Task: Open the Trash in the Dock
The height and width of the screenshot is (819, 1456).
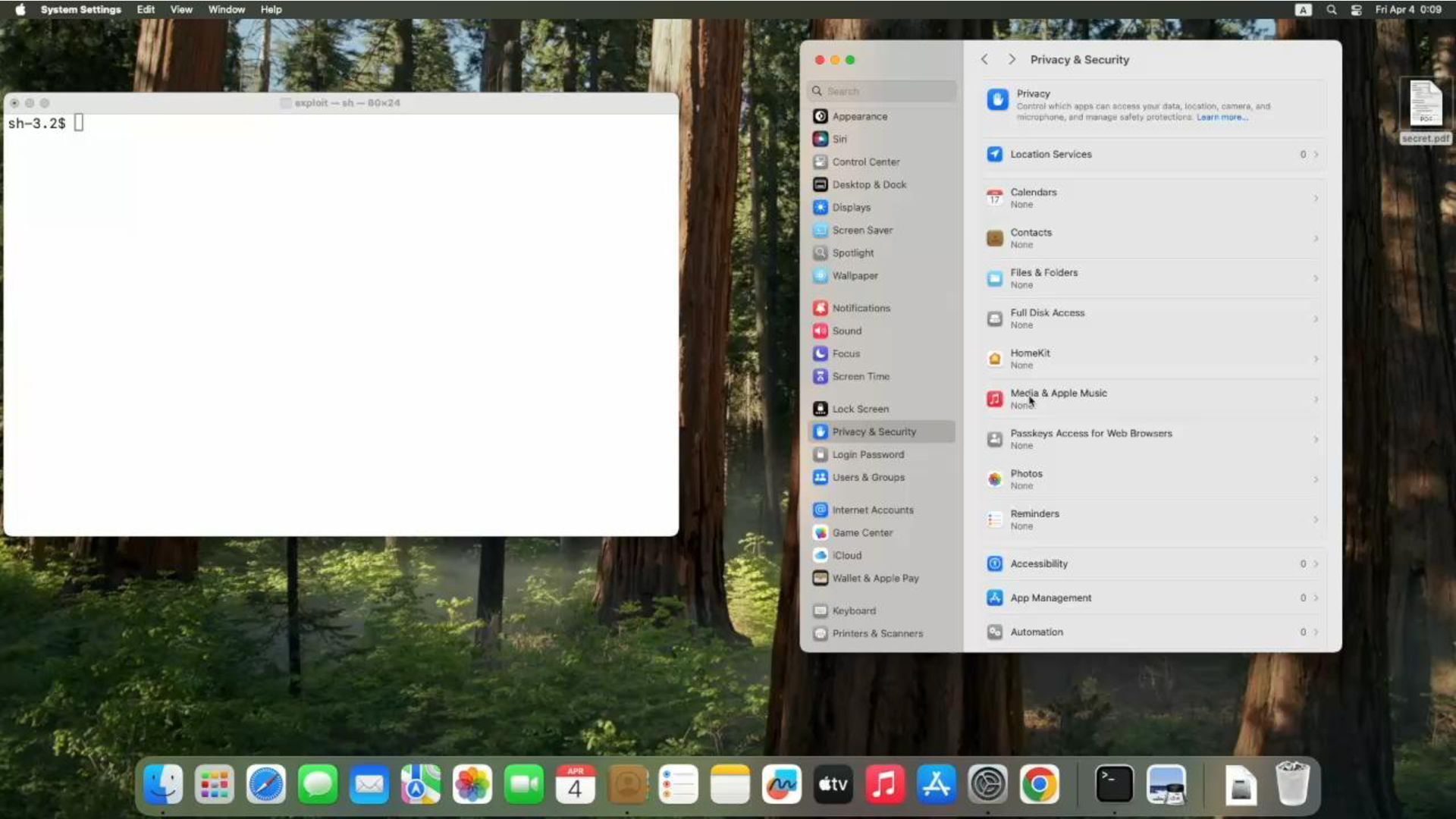Action: [x=1292, y=784]
